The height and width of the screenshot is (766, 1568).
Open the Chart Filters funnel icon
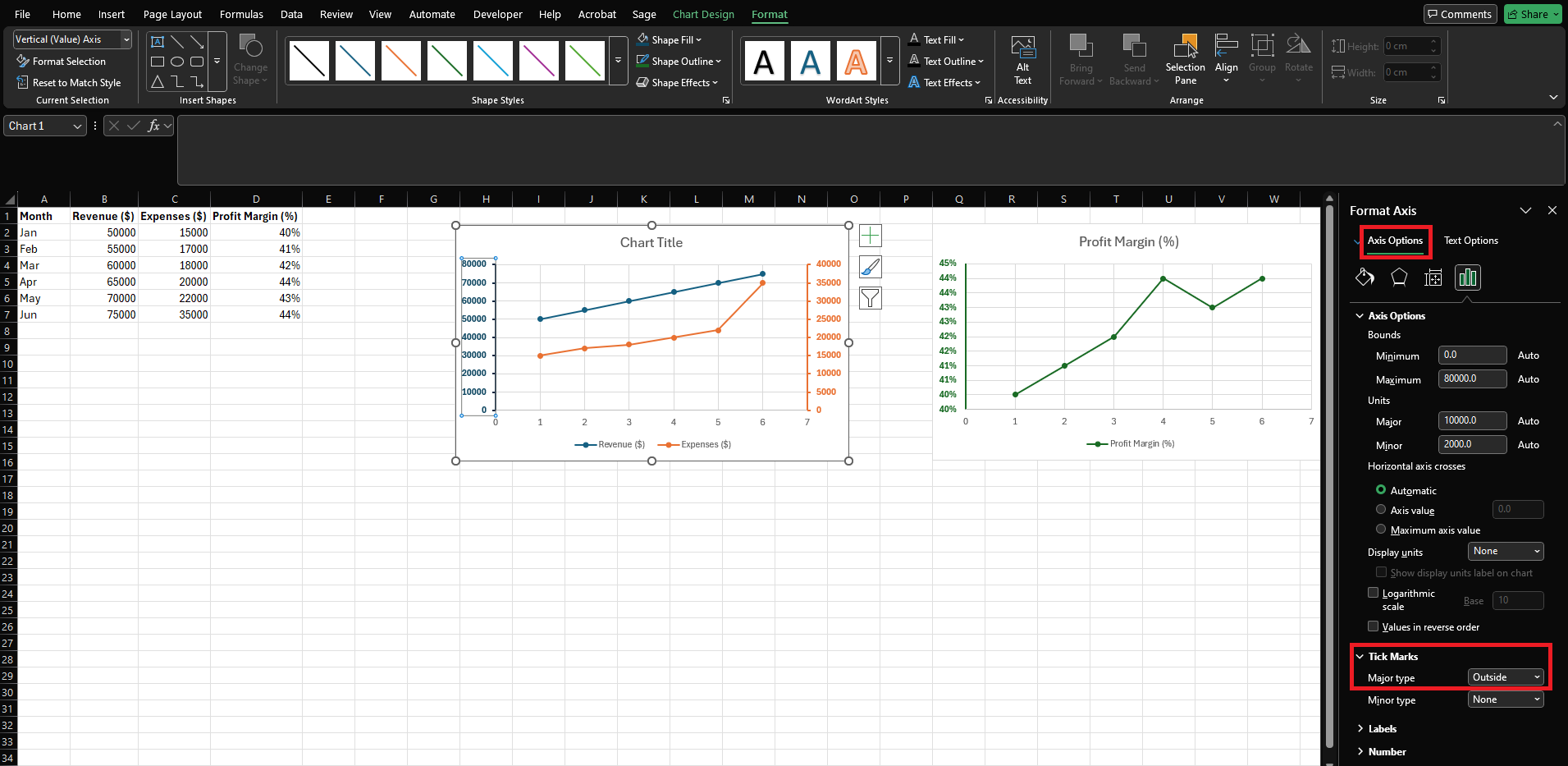[x=870, y=297]
